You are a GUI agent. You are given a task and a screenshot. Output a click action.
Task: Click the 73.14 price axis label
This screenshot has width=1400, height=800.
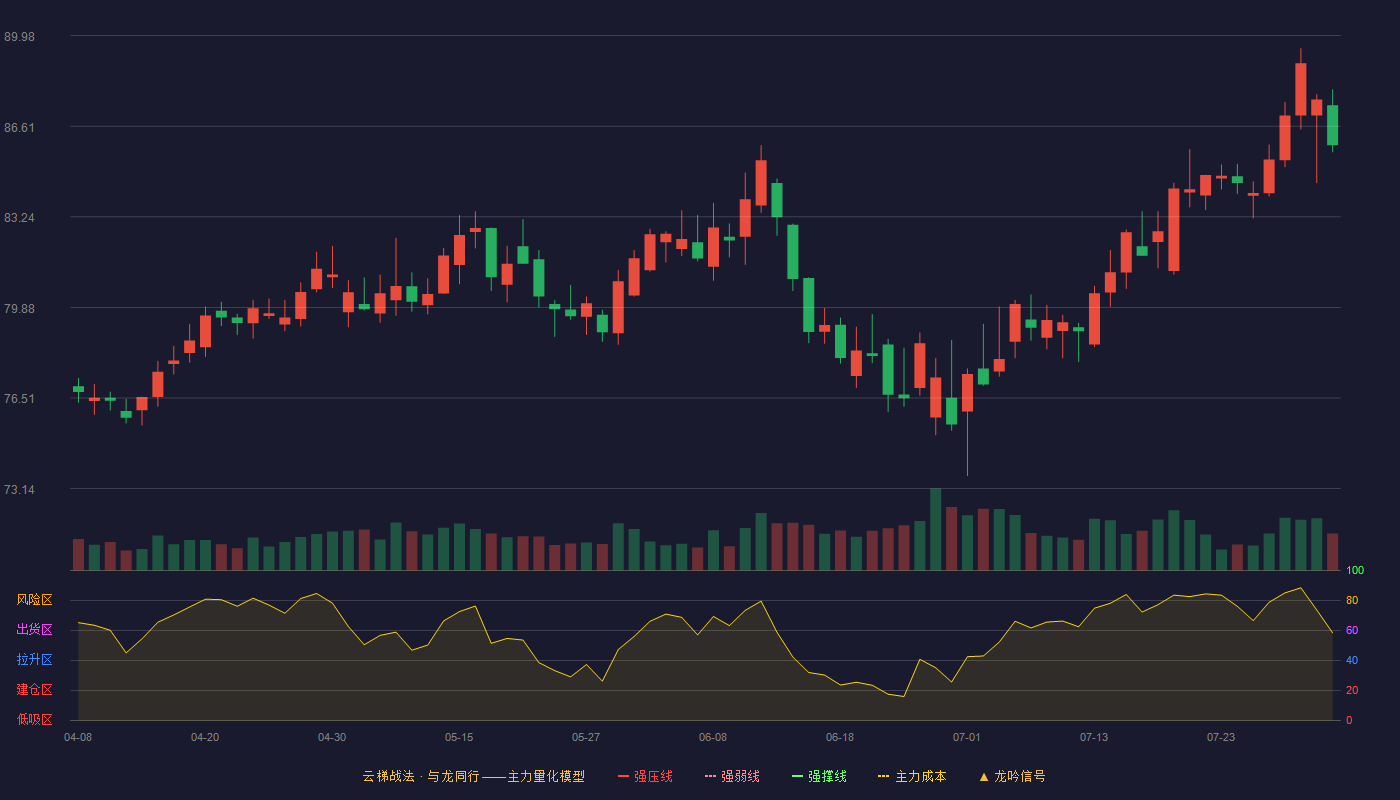[x=19, y=490]
